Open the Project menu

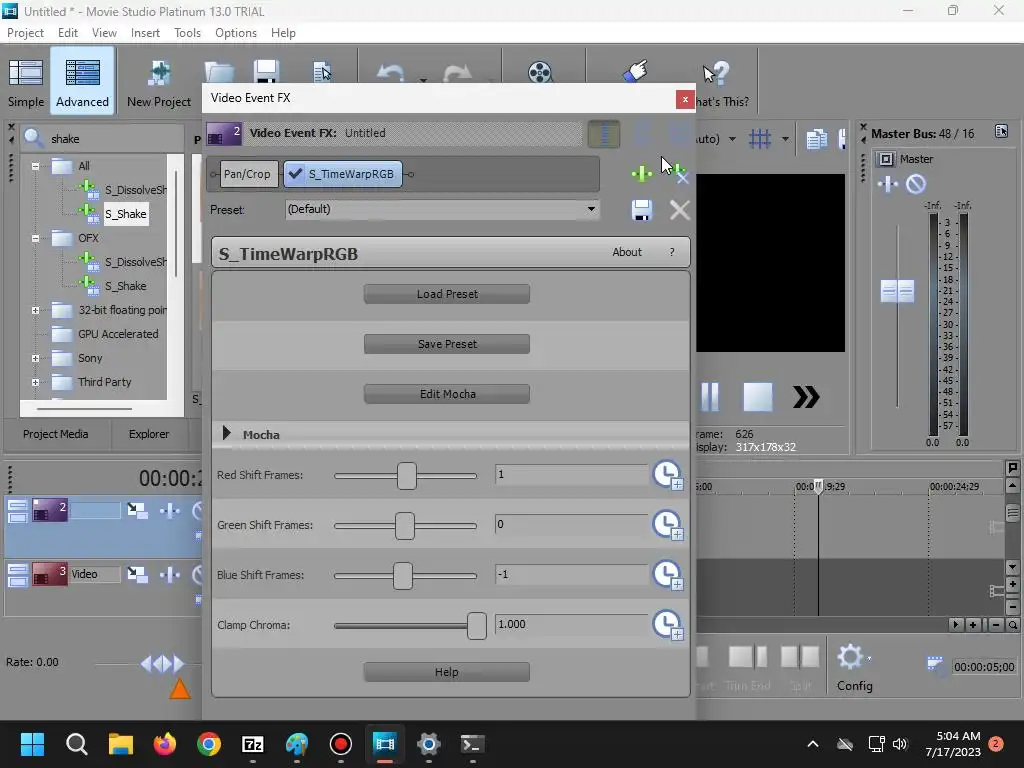pyautogui.click(x=25, y=33)
